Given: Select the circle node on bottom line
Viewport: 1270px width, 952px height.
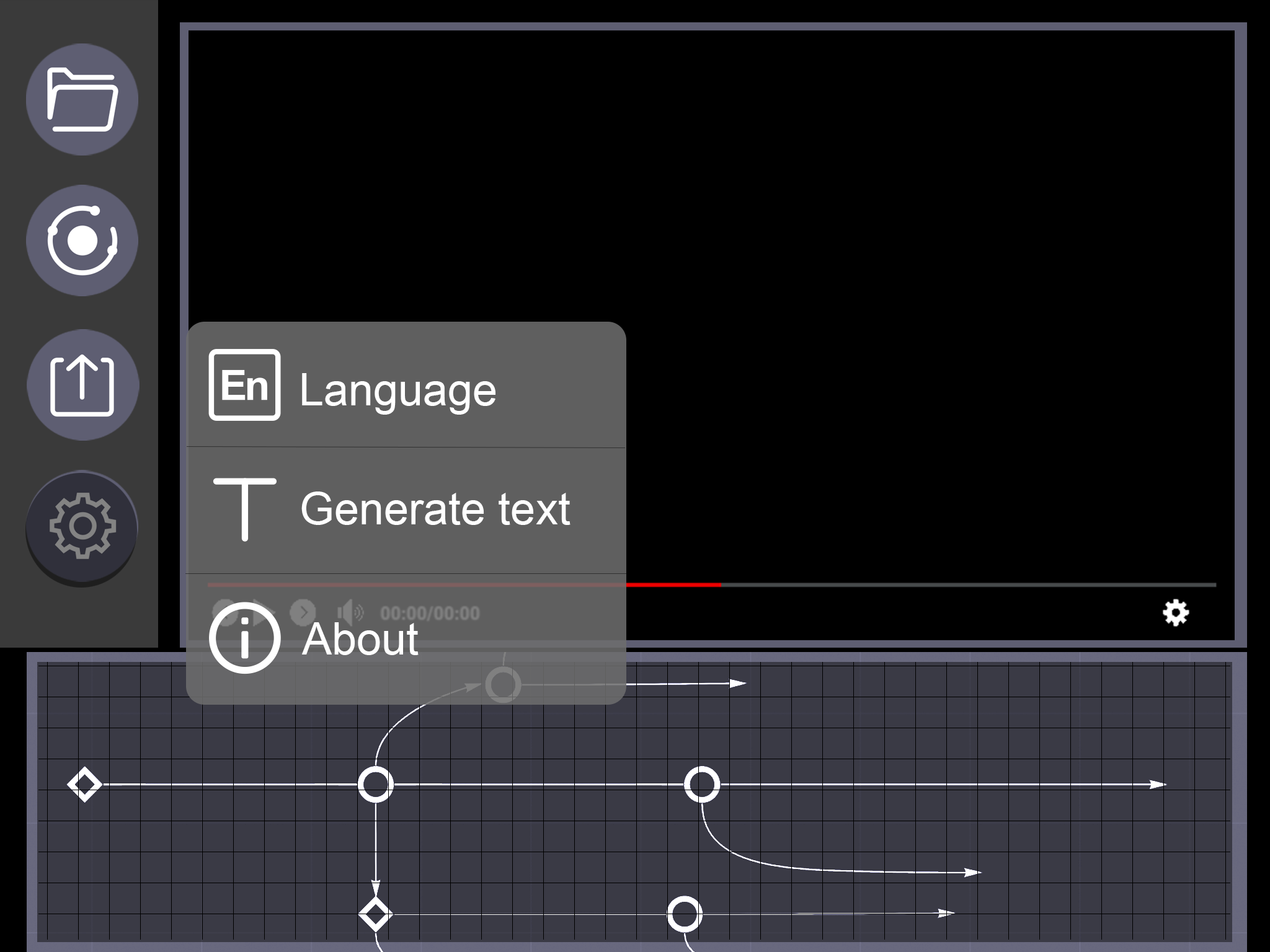Looking at the screenshot, I should [x=685, y=914].
